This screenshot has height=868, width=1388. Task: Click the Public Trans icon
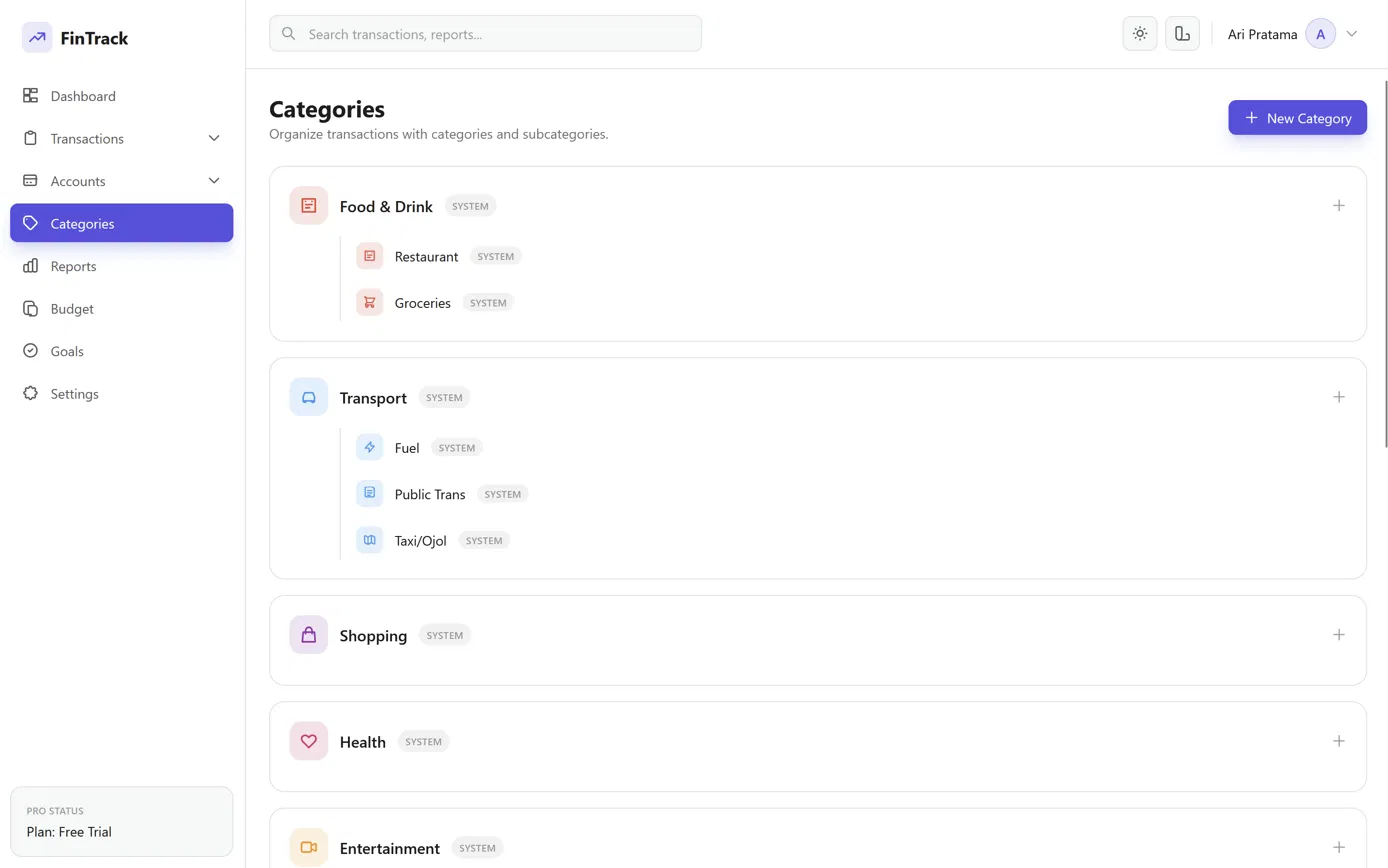370,493
